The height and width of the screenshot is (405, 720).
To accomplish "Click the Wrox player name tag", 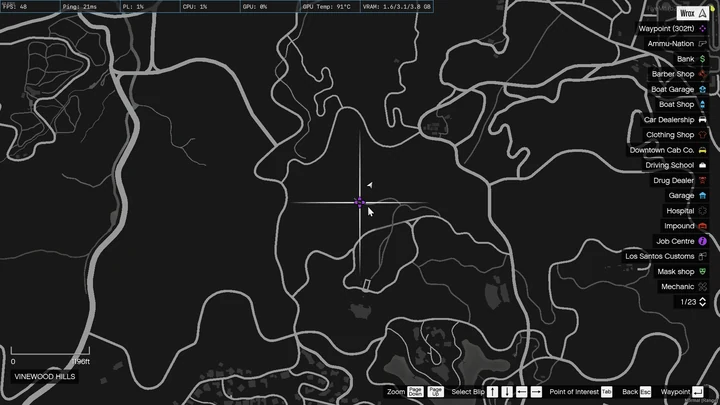I will coord(687,13).
